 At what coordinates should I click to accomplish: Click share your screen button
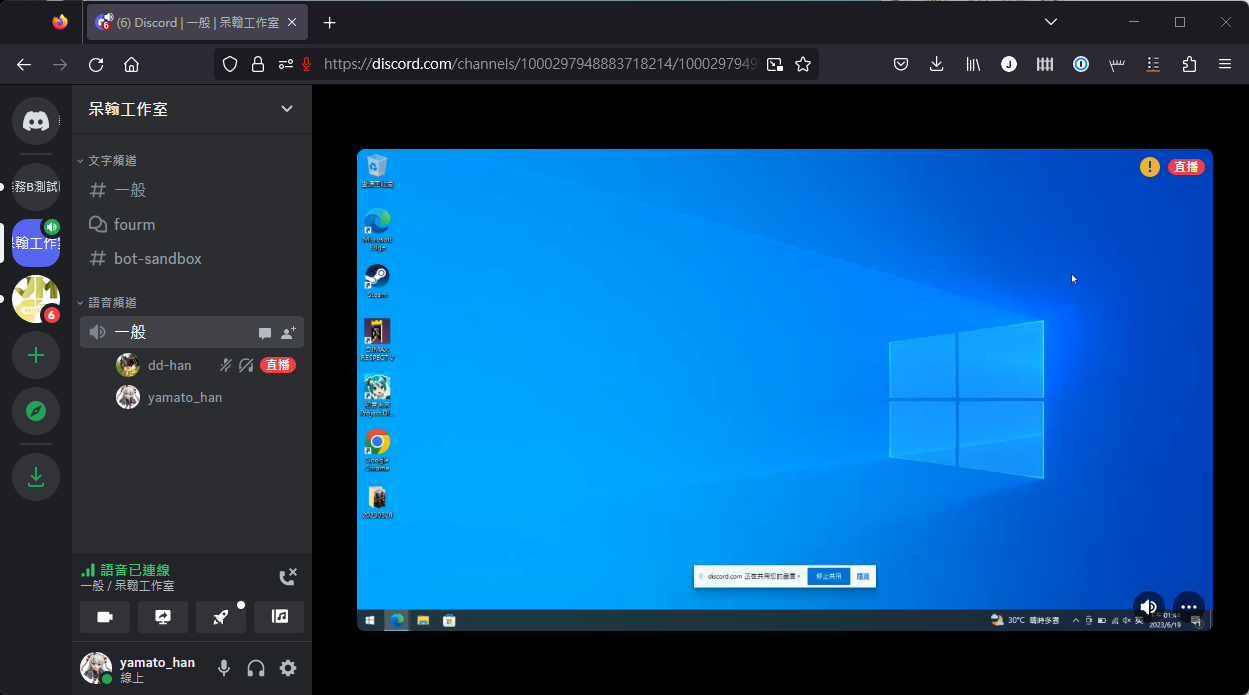(163, 617)
